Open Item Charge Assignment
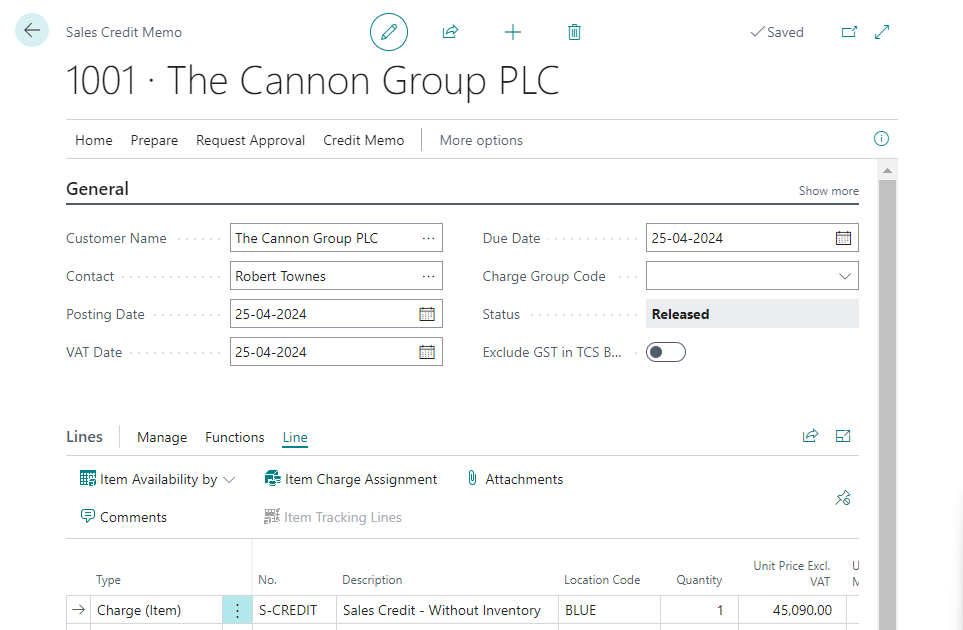Viewport: 963px width, 630px height. 351,479
